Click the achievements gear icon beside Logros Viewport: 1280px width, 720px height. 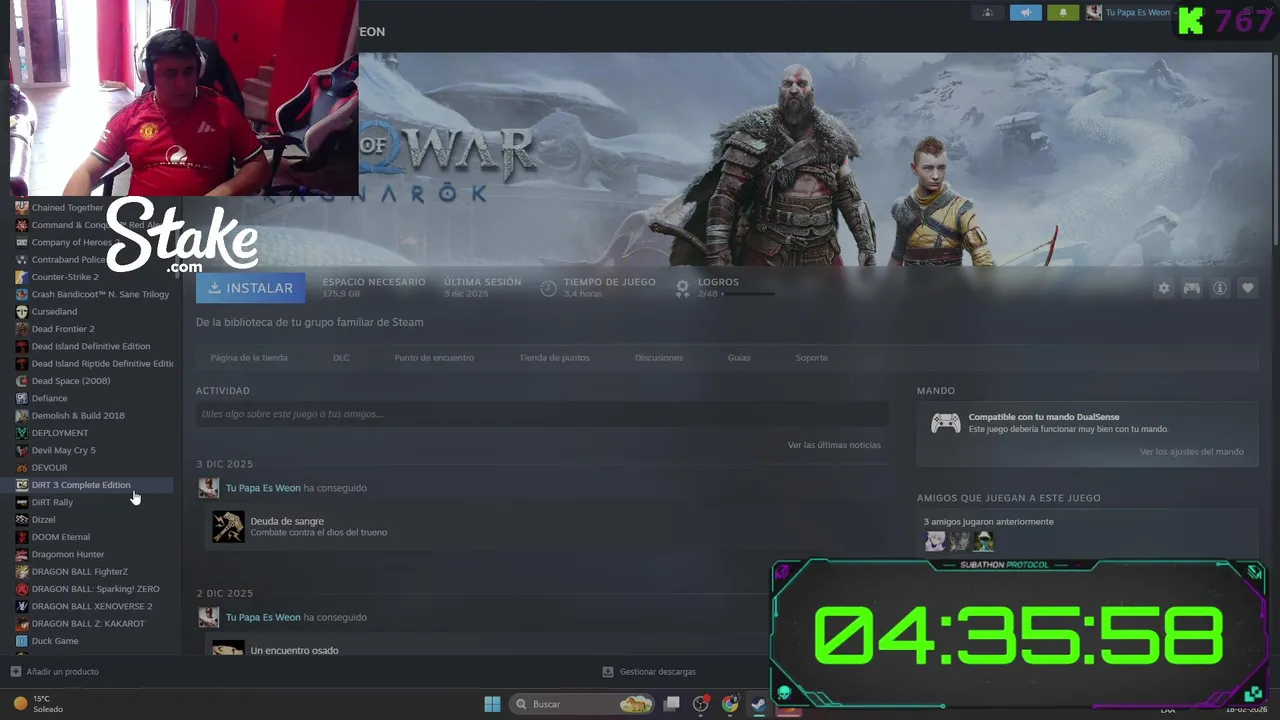click(x=682, y=288)
